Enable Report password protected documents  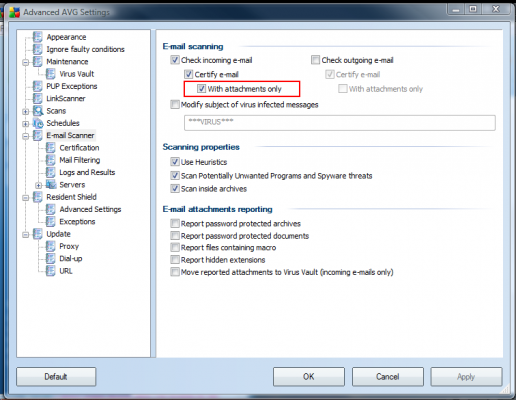175,236
